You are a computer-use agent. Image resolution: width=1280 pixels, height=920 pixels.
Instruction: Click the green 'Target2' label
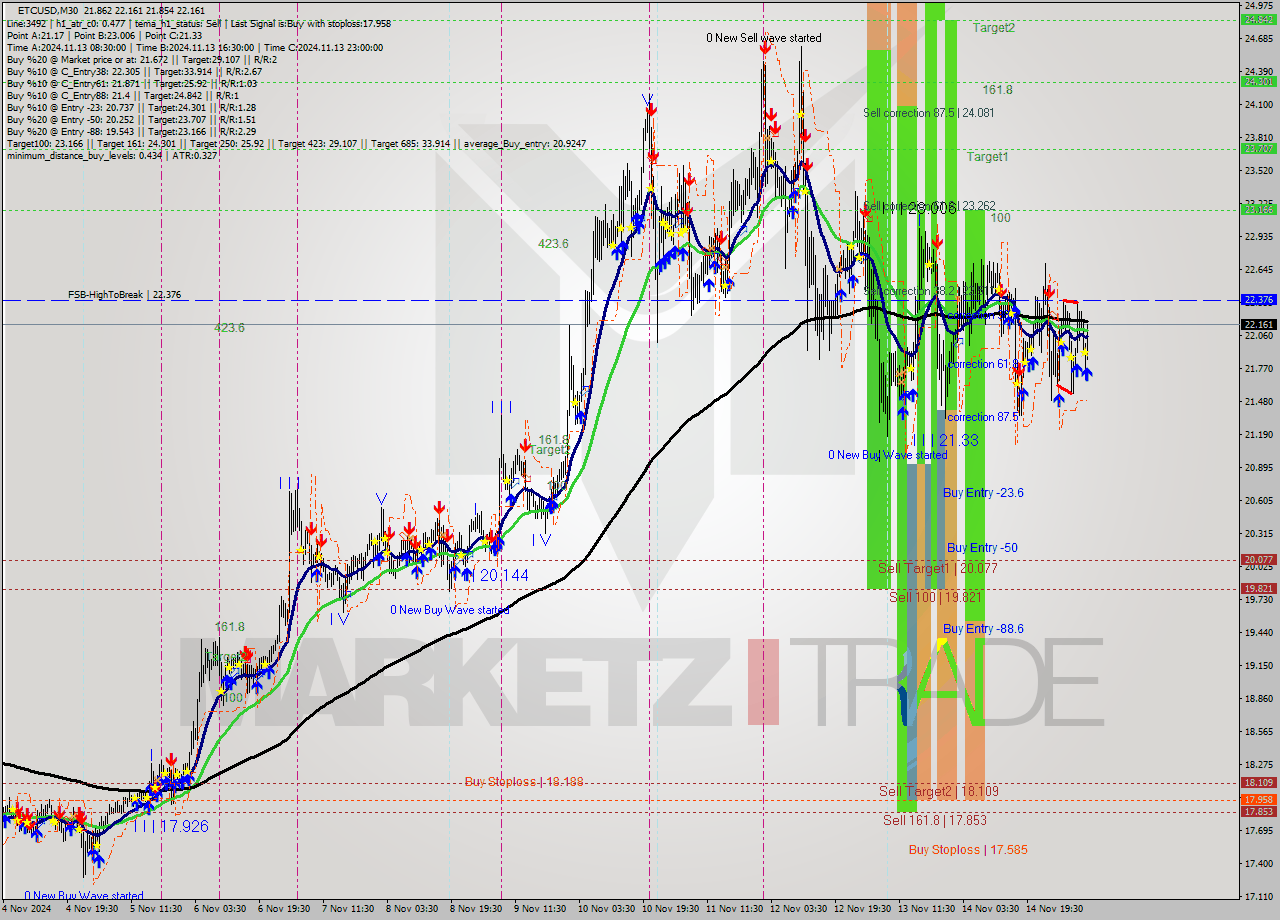994,28
